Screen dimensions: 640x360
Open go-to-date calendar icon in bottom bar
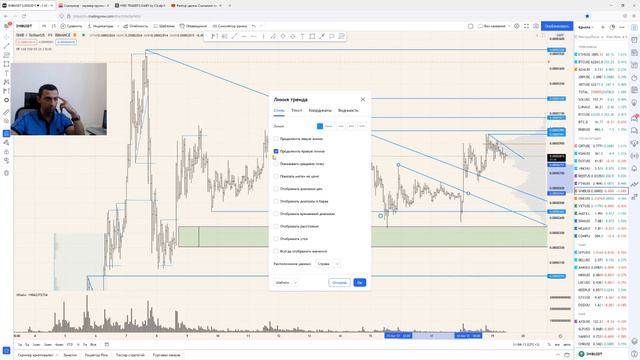107,344
